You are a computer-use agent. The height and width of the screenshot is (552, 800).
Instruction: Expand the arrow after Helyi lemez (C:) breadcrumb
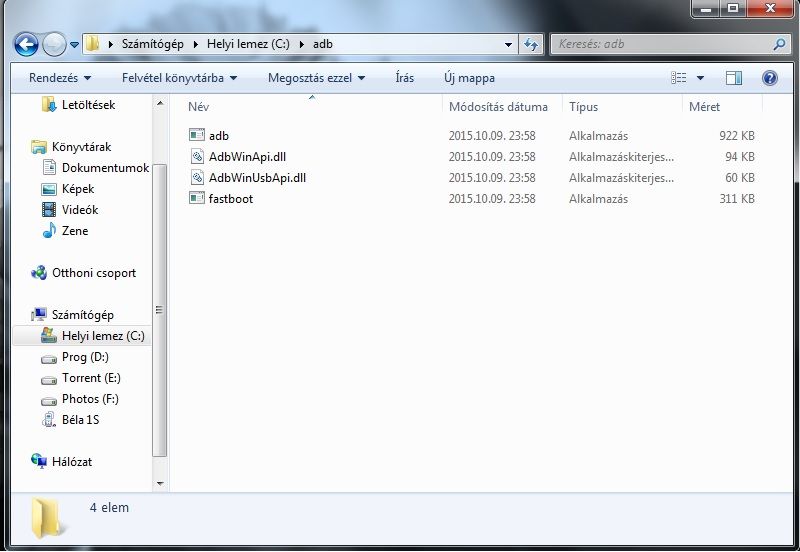[302, 44]
